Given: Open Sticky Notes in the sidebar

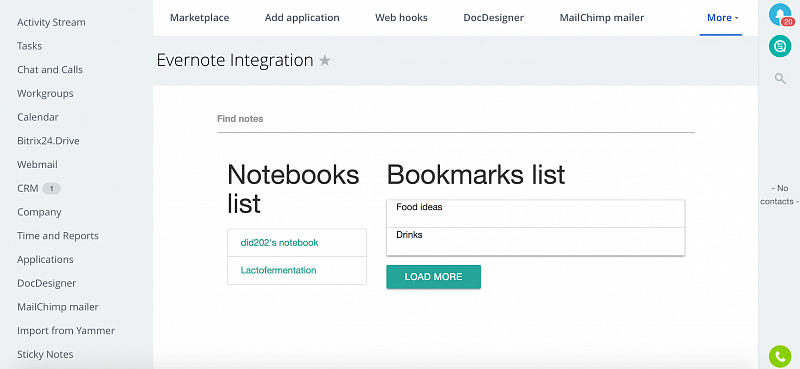Looking at the screenshot, I should coord(45,354).
